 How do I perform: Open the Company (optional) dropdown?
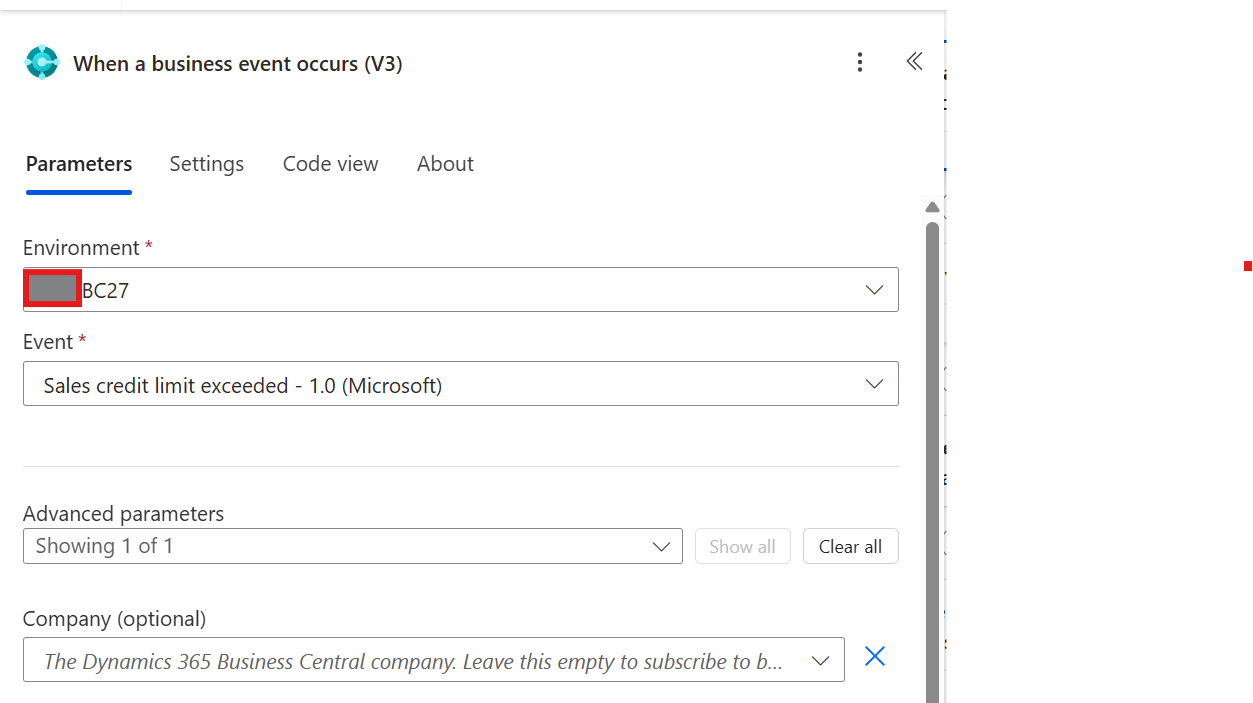(434, 660)
